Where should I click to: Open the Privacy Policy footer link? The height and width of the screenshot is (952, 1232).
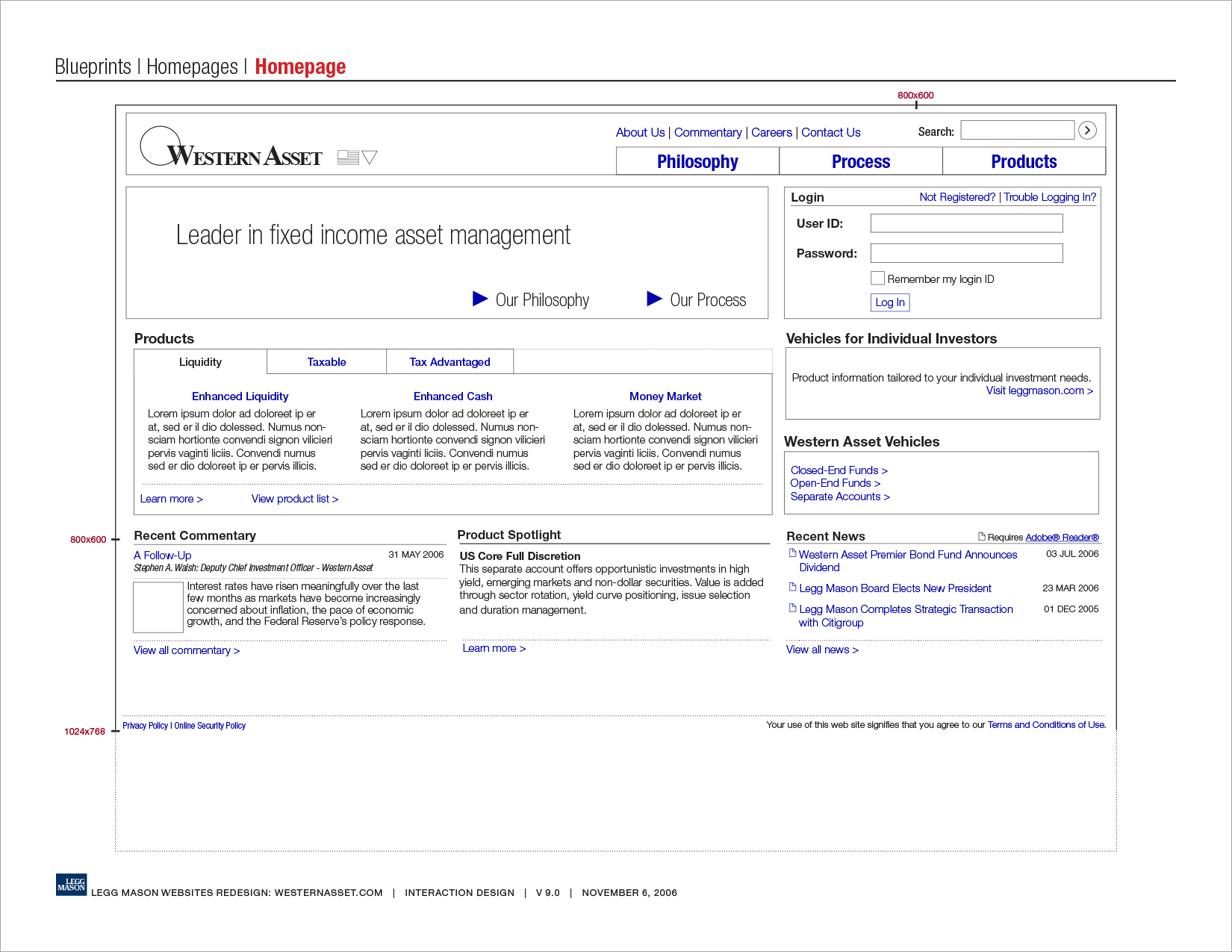[x=145, y=726]
